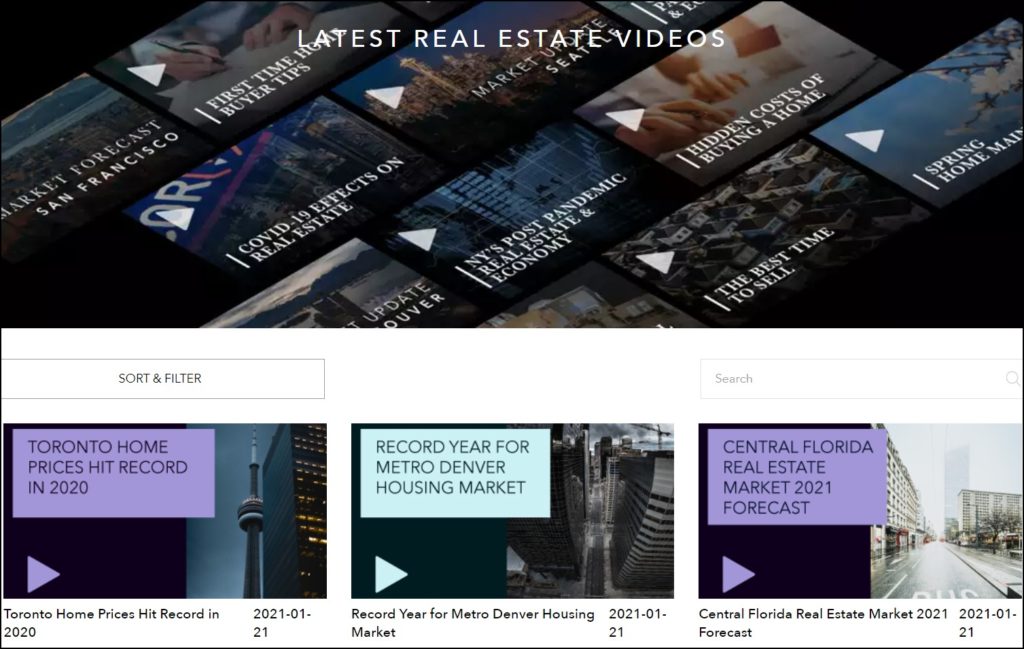This screenshot has height=649, width=1024.
Task: Click play icon on NY's Post Pandemic tile
Action: click(x=418, y=239)
